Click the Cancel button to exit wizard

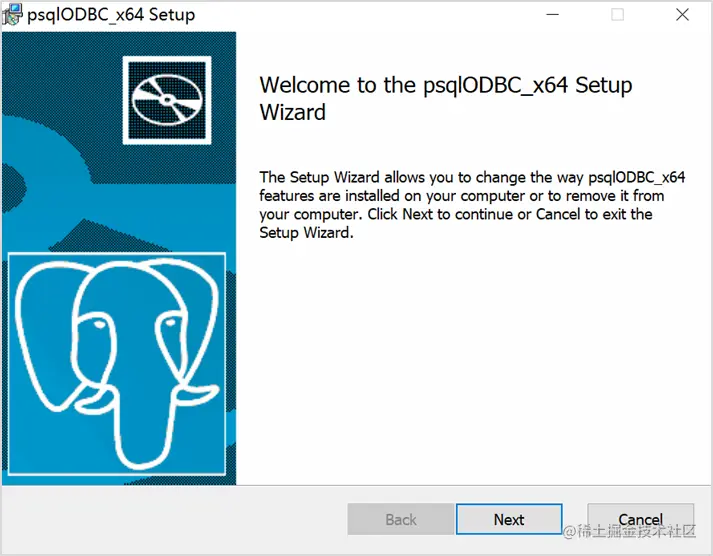640,519
